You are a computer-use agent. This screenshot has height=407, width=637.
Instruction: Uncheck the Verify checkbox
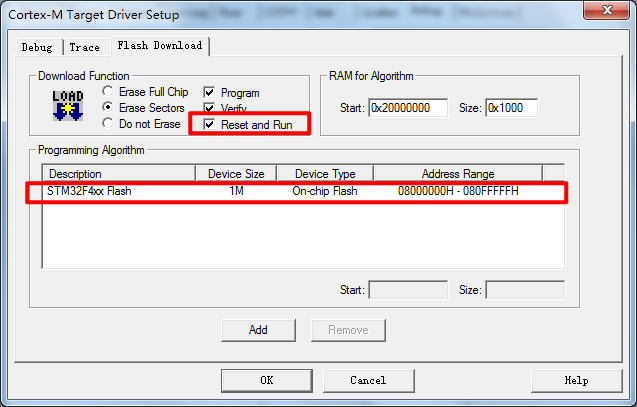tap(209, 108)
